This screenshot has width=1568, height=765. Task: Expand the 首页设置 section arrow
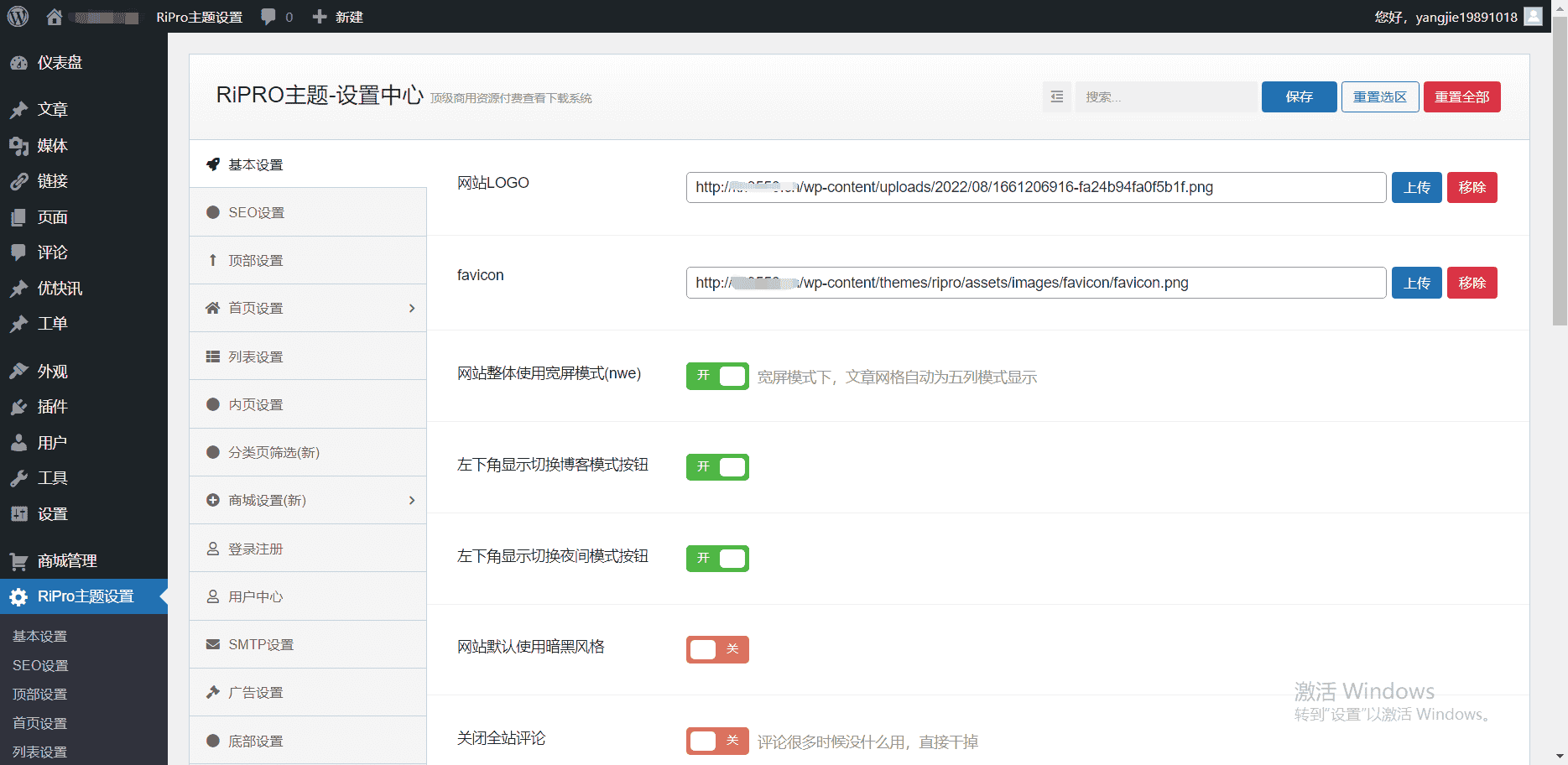(412, 309)
